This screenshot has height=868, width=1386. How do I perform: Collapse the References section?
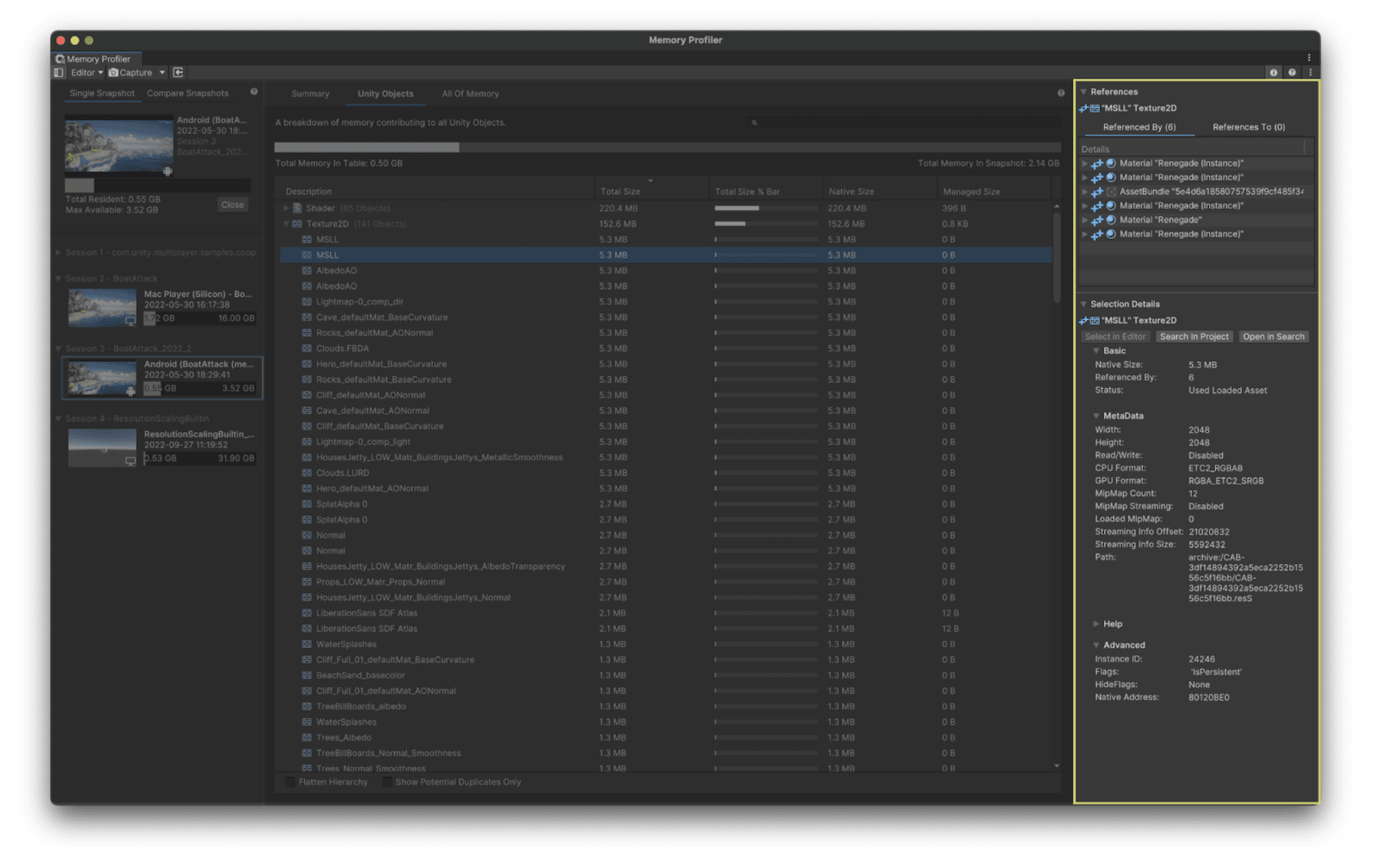coord(1084,91)
